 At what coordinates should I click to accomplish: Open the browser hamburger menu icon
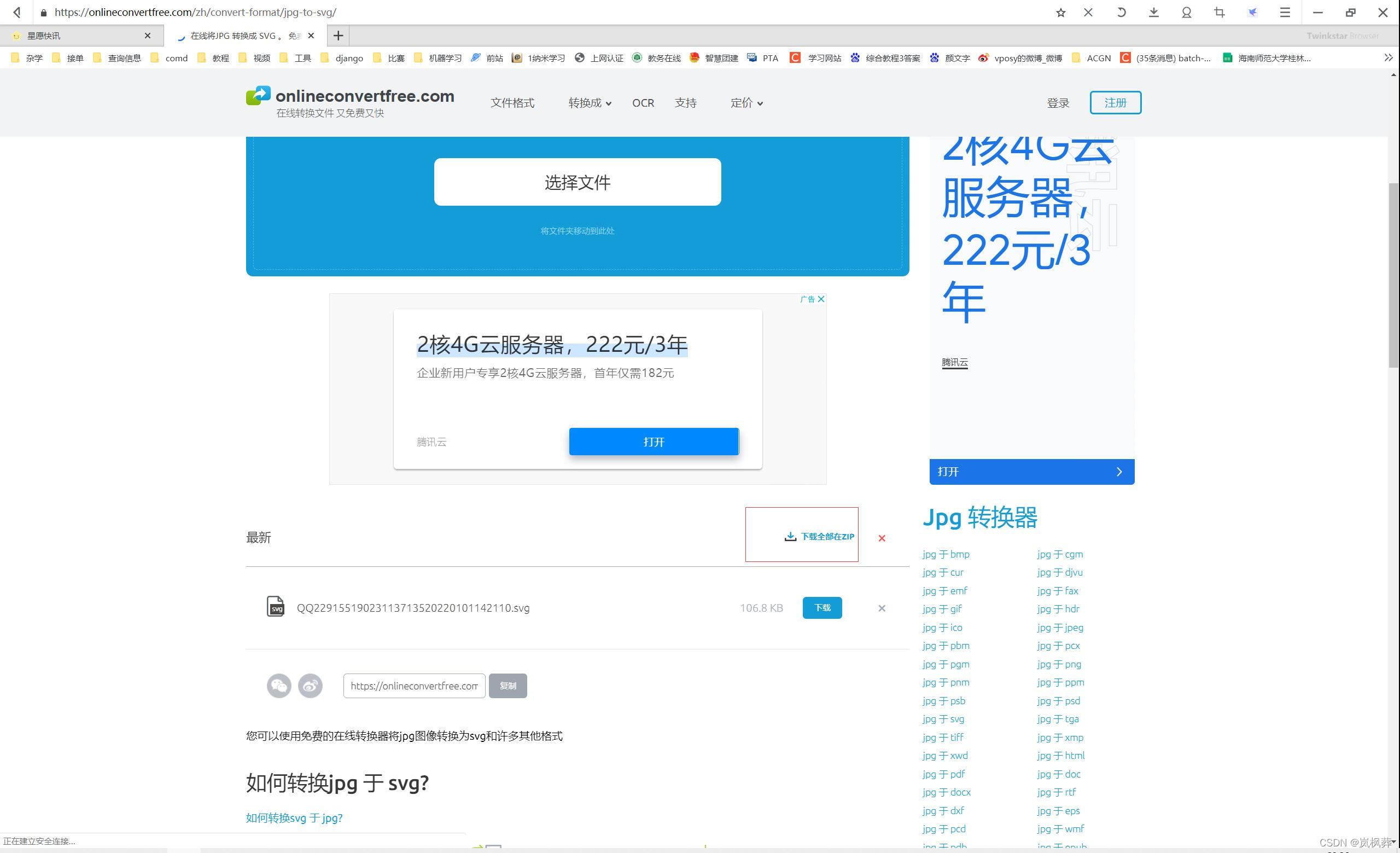coord(1285,12)
